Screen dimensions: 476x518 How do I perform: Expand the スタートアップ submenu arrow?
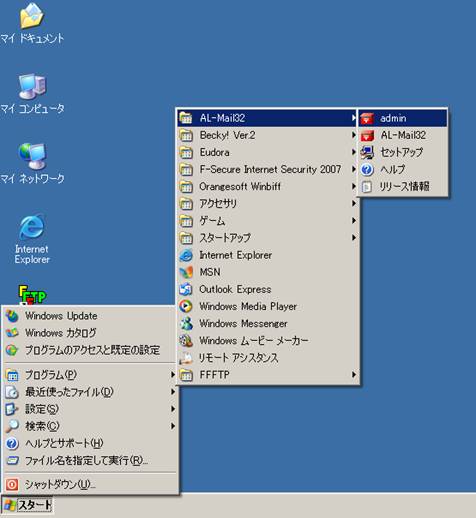354,238
